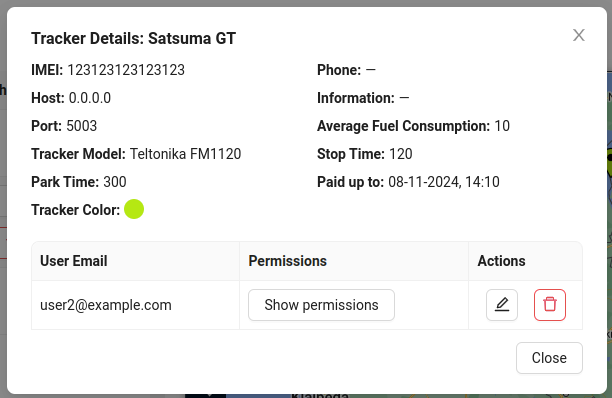Delete user2@example.com with the trash icon
612x398 pixels.
(x=550, y=305)
